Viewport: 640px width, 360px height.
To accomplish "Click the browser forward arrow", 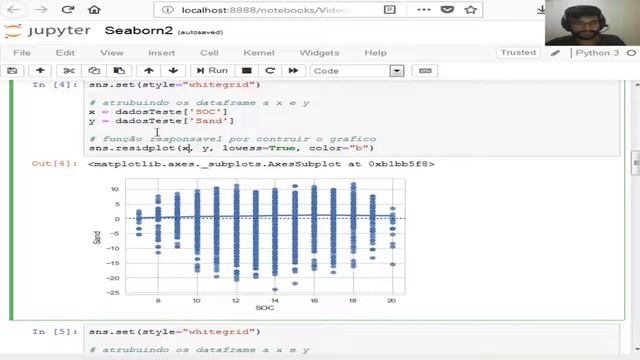I will click(40, 10).
